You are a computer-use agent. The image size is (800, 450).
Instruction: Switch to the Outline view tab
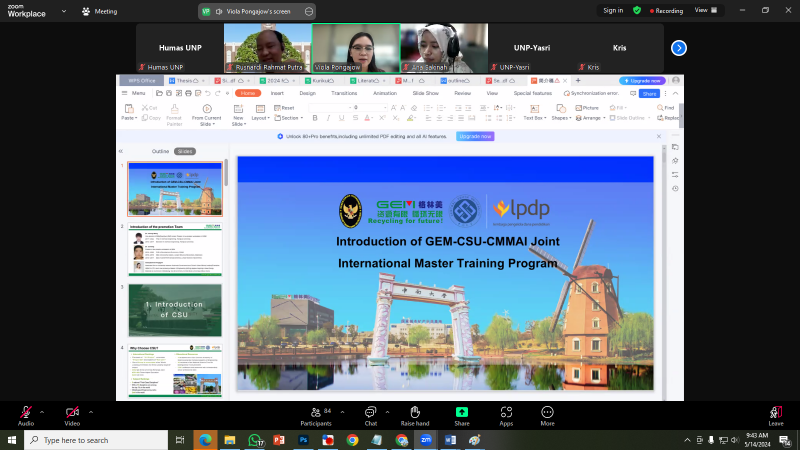160,151
